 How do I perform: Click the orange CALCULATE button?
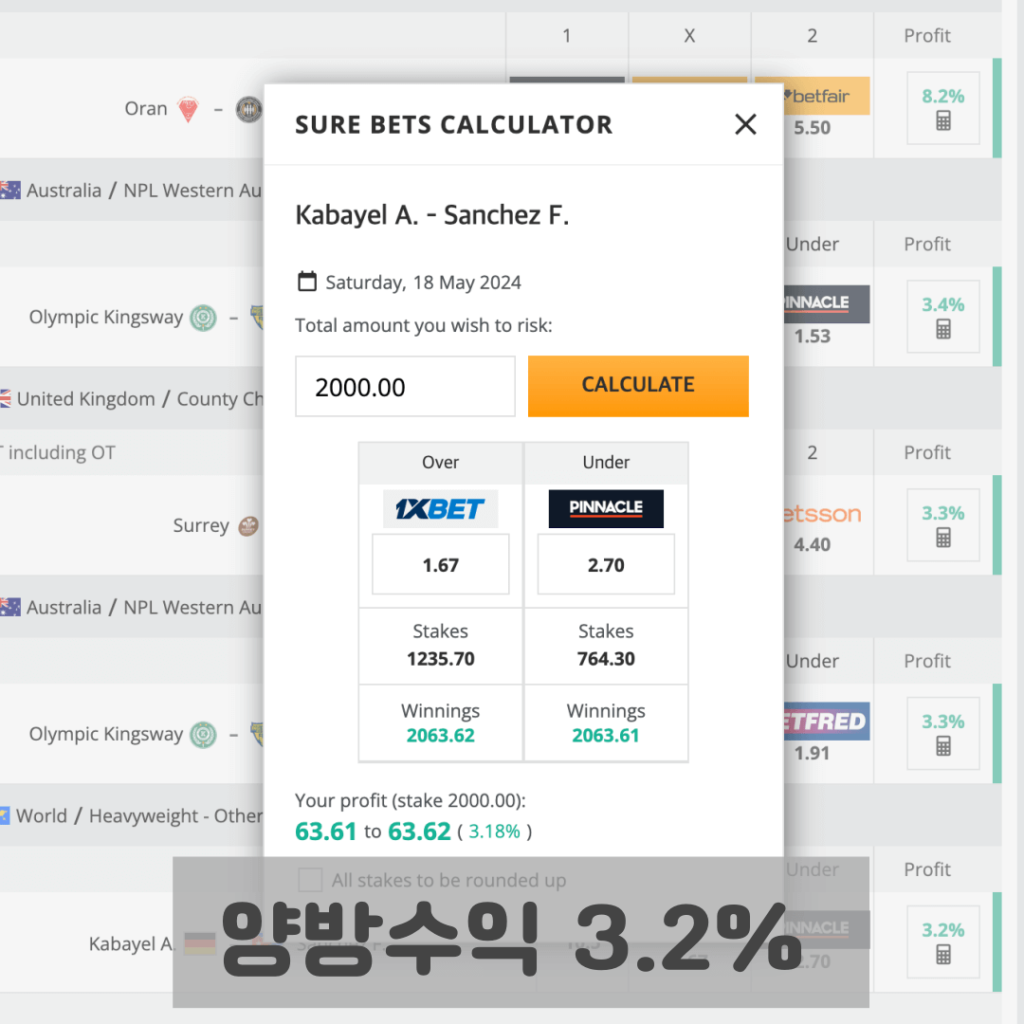click(638, 385)
